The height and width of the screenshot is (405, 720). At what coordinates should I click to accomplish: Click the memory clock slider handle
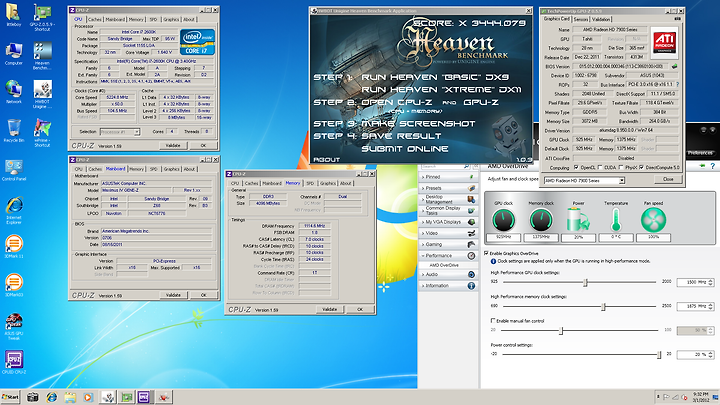pyautogui.click(x=603, y=306)
